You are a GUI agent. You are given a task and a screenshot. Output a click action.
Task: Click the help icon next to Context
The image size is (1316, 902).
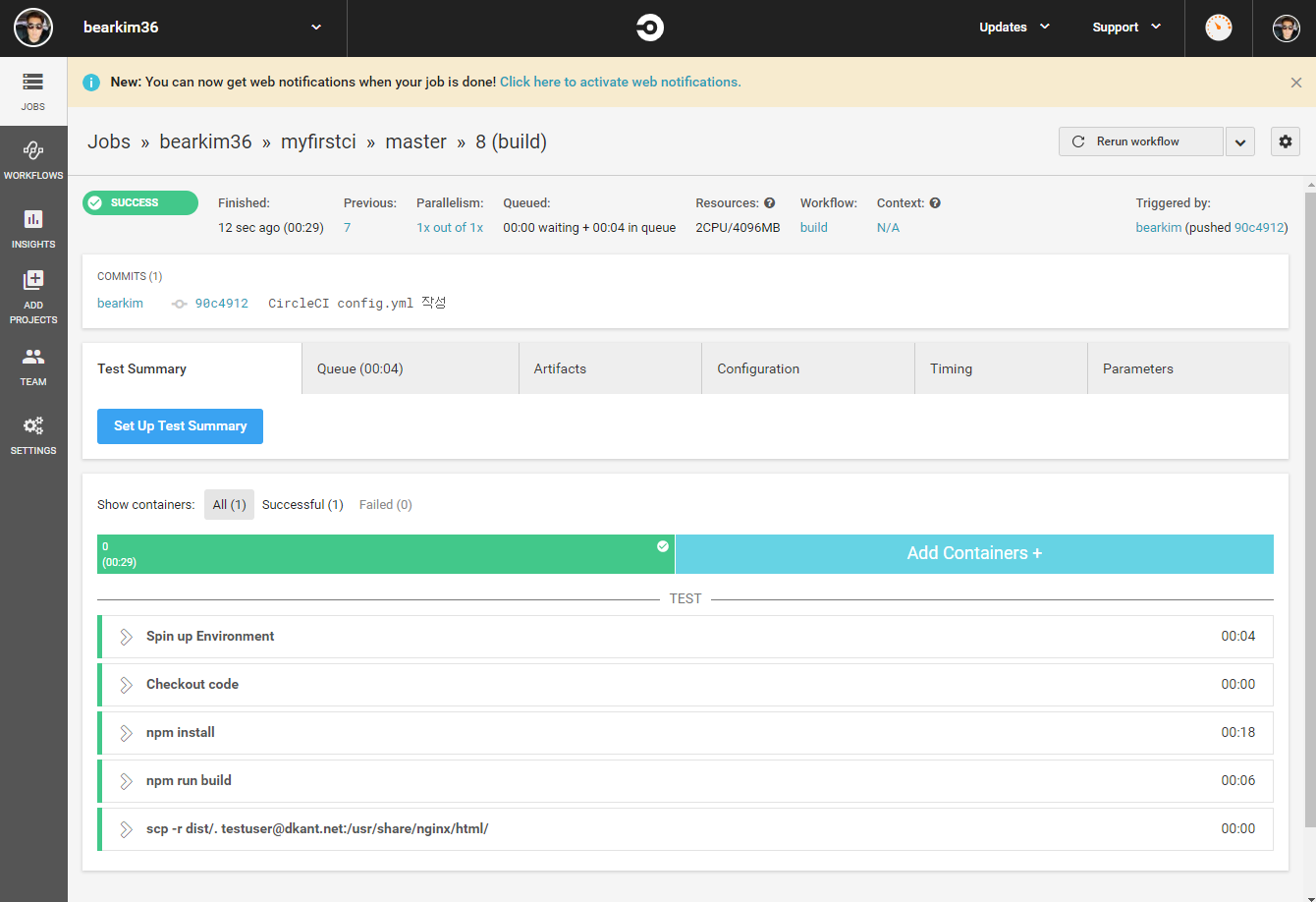[935, 203]
